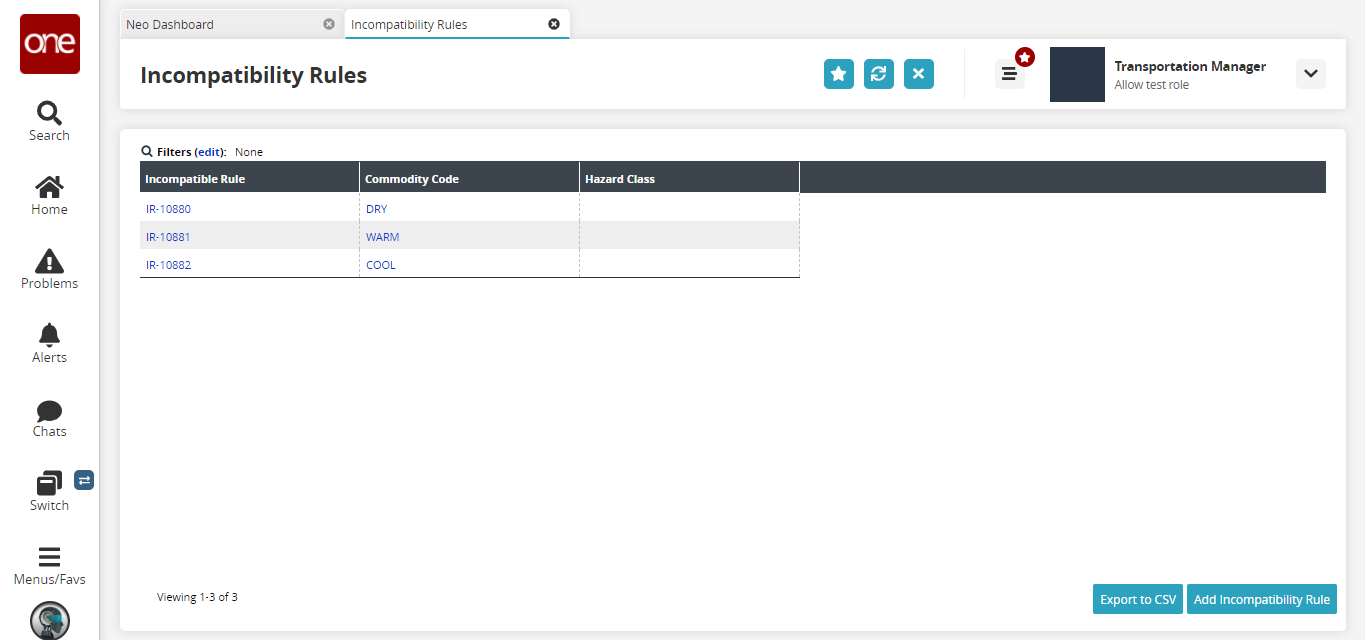Viewport: 1365px width, 640px height.
Task: Click the user profile picture thumbnail
Action: pos(1077,74)
